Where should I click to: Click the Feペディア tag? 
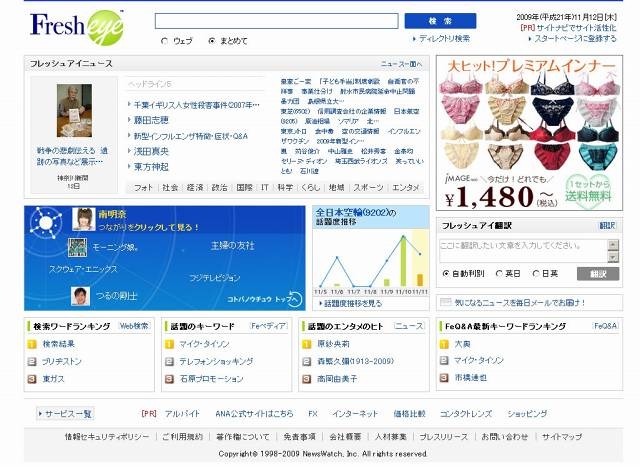(x=269, y=326)
